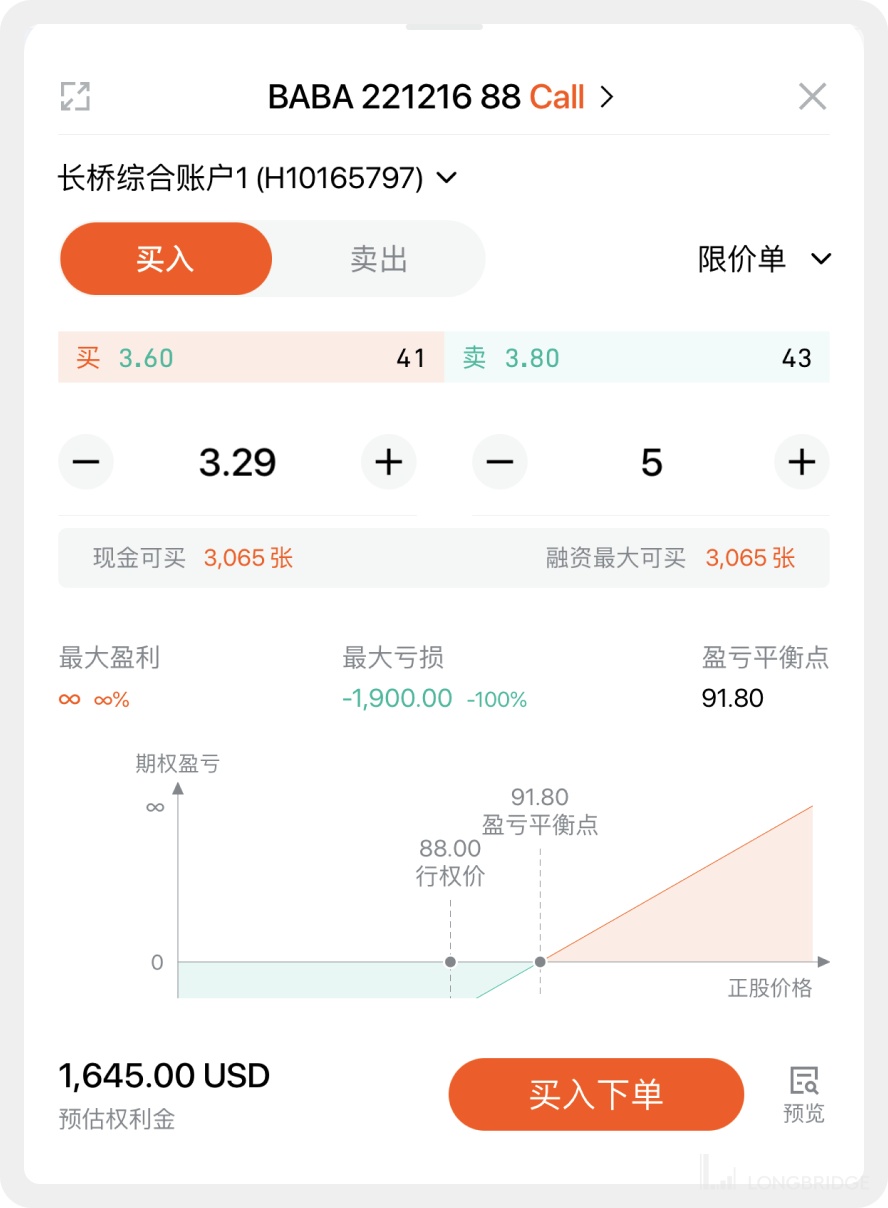Open BABA 221216 88 Call details chevron
The image size is (888, 1208).
point(606,97)
